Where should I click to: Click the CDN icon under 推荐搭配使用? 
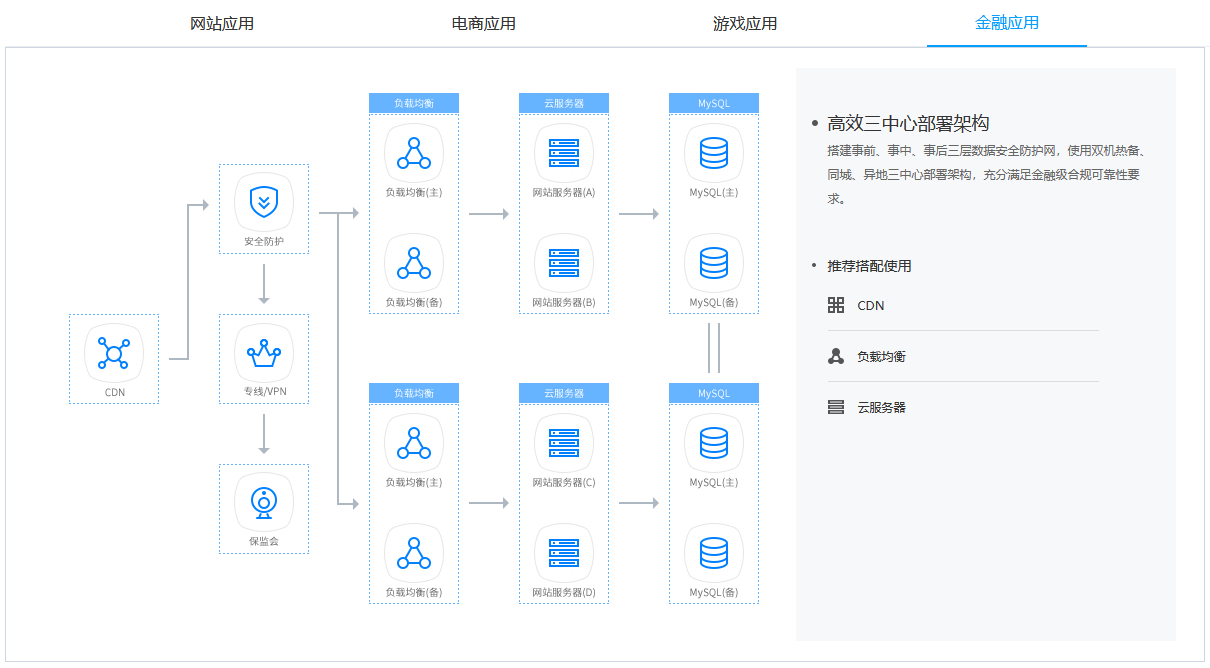(x=835, y=305)
